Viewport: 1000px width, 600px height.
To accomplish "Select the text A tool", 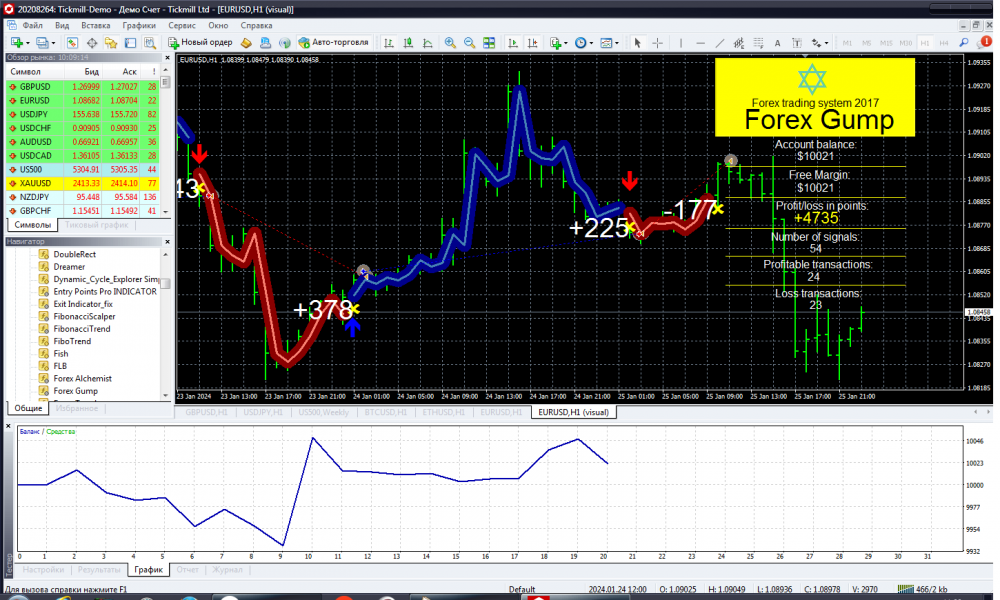I will [777, 43].
